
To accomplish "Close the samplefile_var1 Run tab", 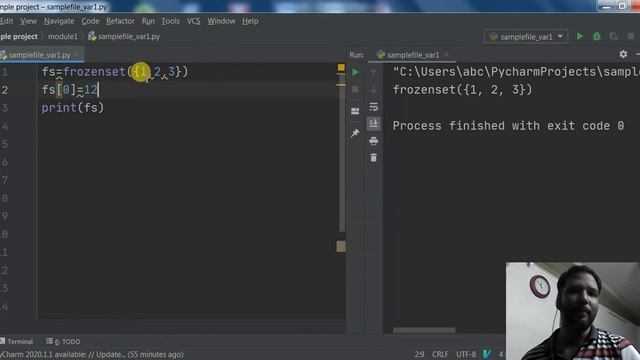I will (x=446, y=55).
